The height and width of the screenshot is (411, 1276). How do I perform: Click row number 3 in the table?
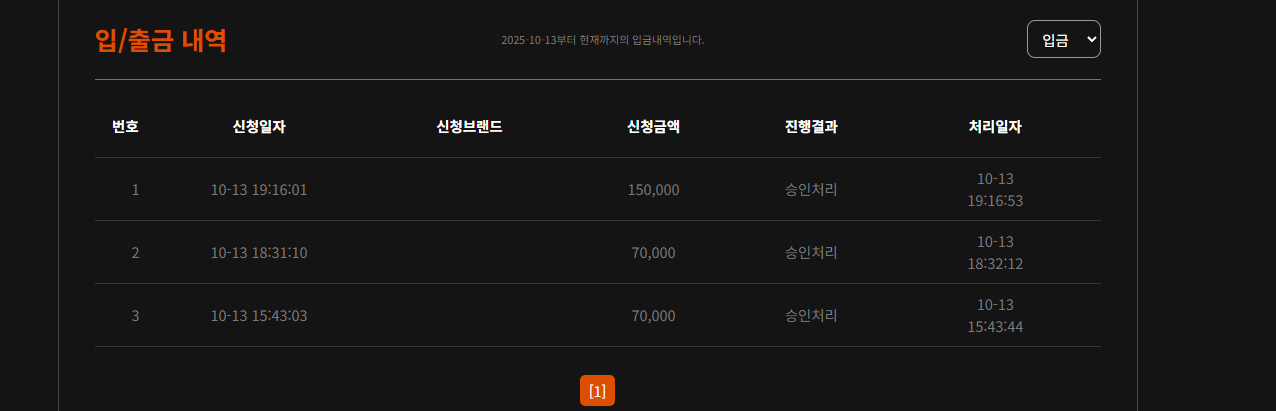[135, 316]
